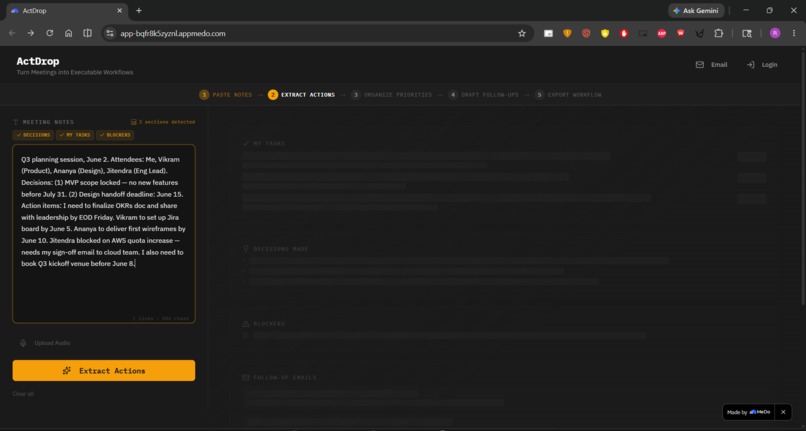This screenshot has height=431, width=806.
Task: Open the orange shield extension
Action: coord(567,33)
